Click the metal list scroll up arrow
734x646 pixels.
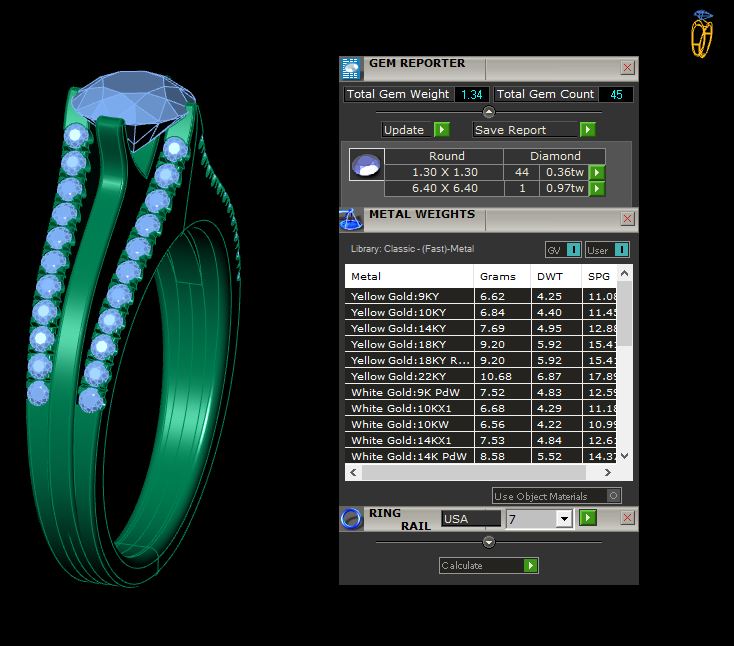pyautogui.click(x=624, y=273)
